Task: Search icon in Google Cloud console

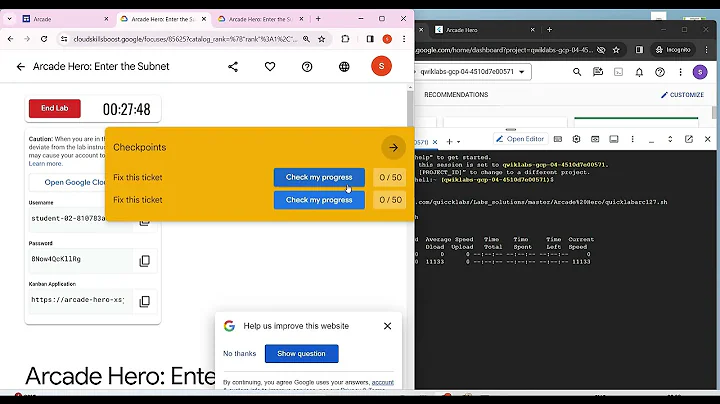Action: [x=577, y=72]
